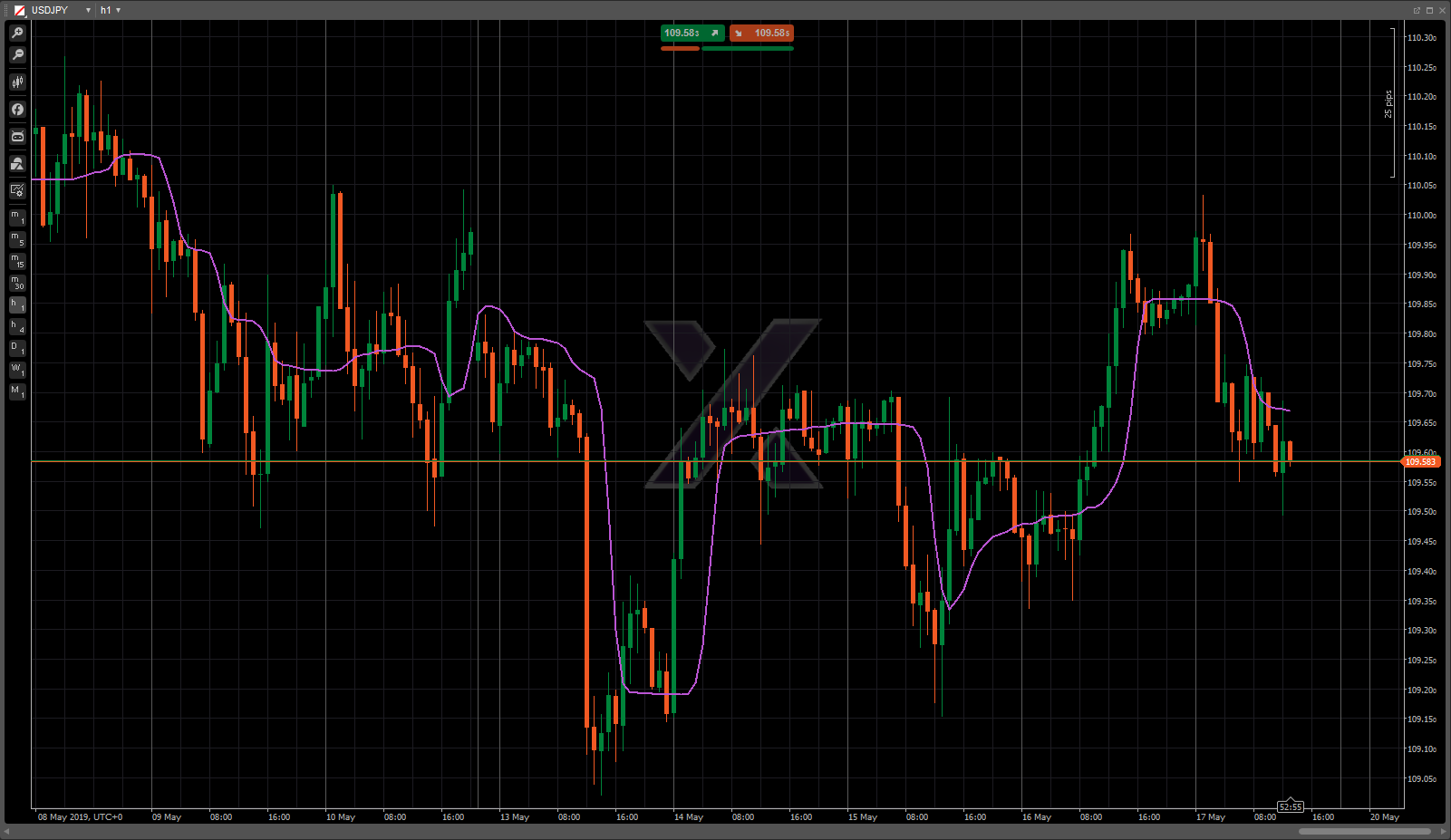Screen dimensions: 1451x840
Task: Click the orange 109.583 price axis label
Action: pos(1420,462)
